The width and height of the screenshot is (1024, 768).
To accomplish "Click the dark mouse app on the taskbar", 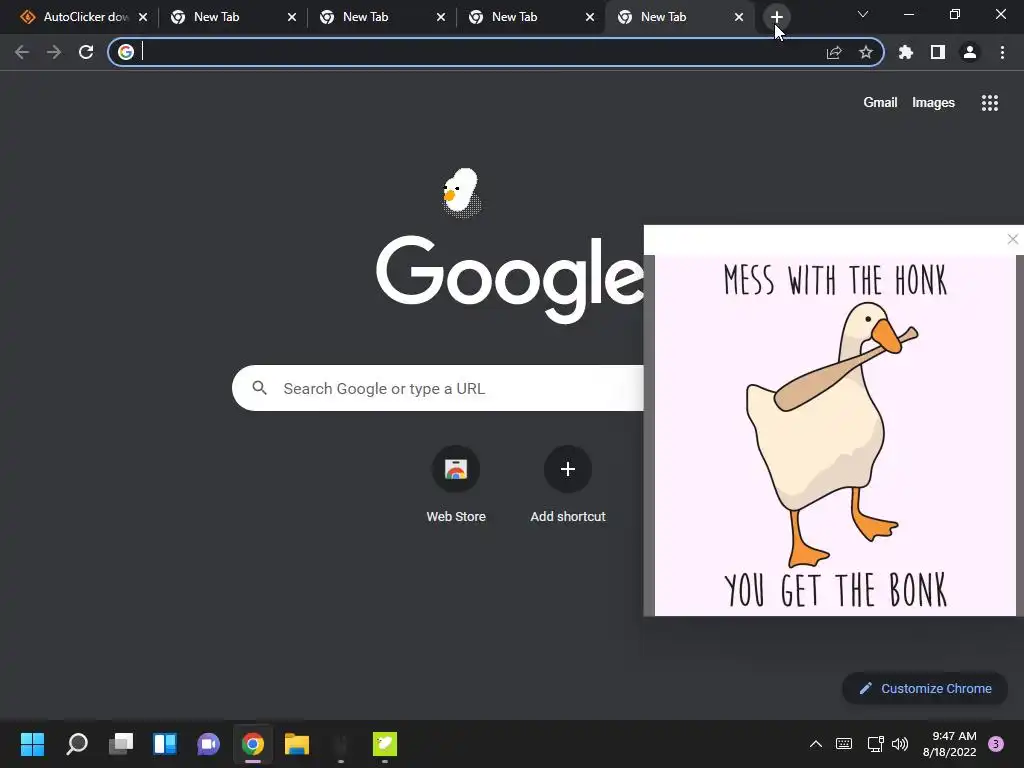I will point(340,744).
